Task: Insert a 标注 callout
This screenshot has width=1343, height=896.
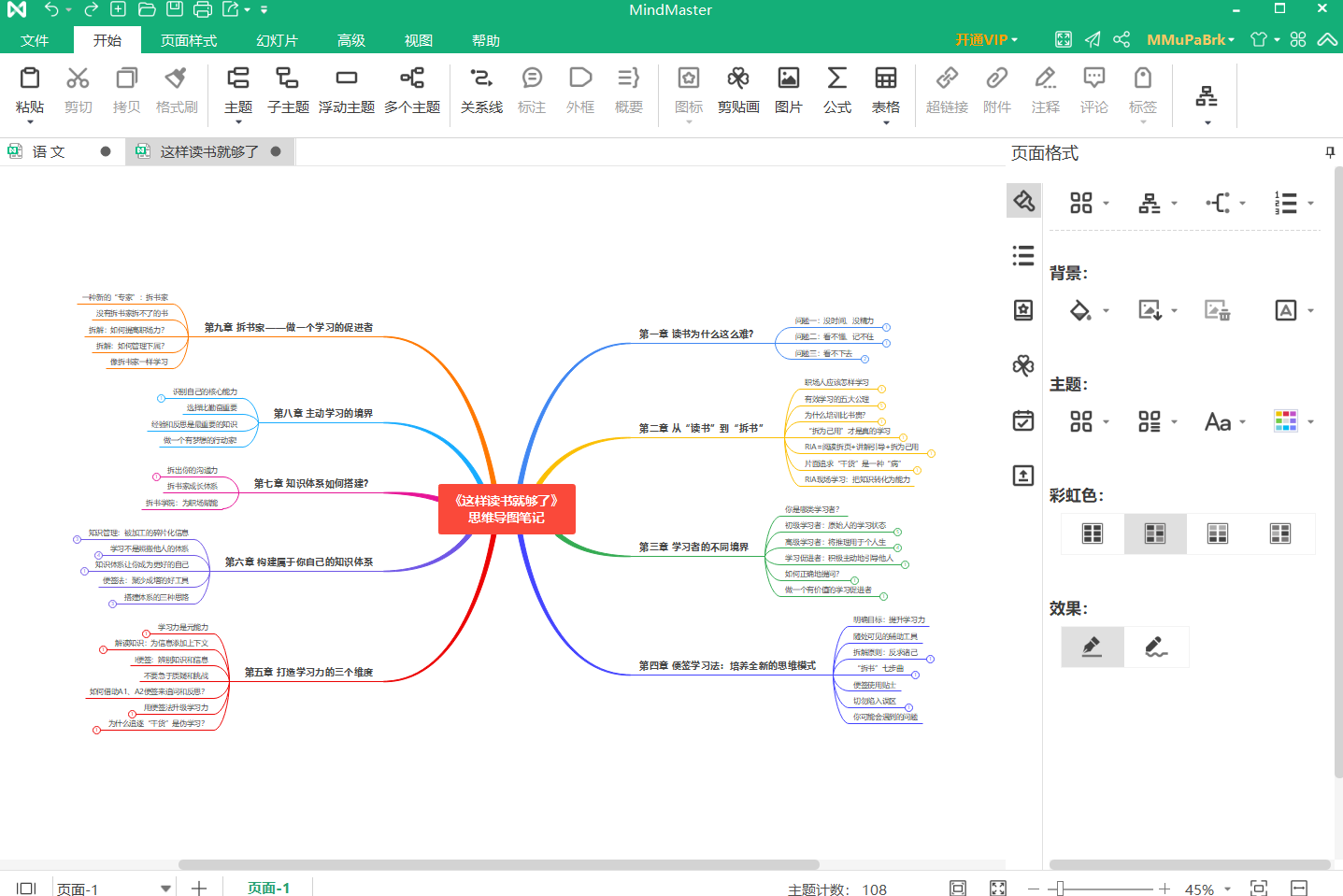Action: pos(532,91)
